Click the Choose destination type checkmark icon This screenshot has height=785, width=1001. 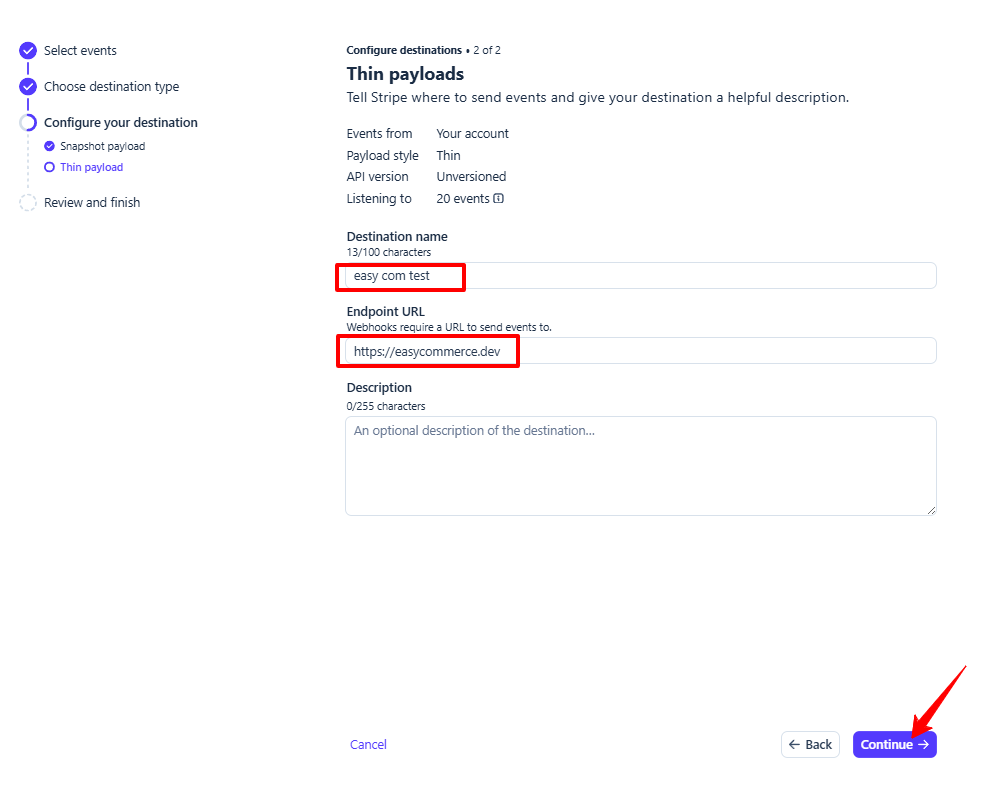click(x=28, y=87)
